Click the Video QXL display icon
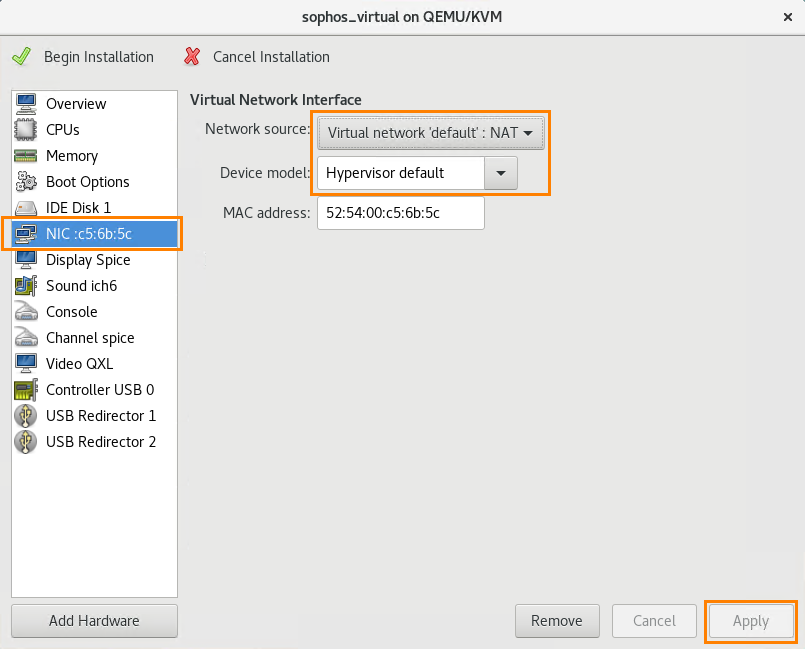 tap(26, 363)
